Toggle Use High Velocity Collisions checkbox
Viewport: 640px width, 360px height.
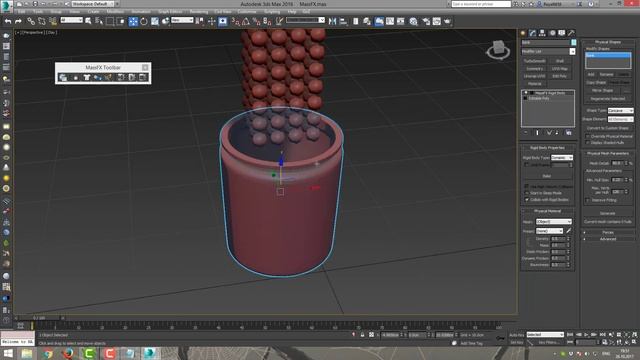click(x=527, y=187)
